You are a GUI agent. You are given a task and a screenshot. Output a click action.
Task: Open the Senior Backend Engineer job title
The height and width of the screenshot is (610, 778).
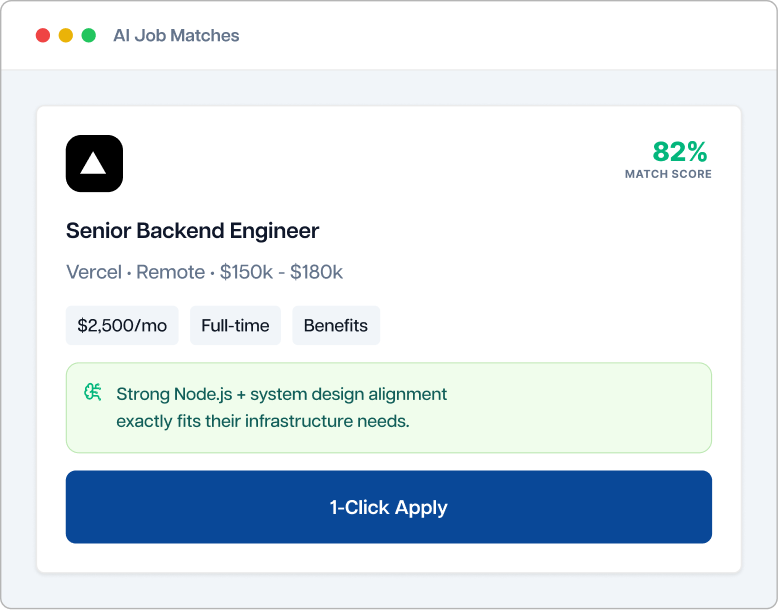click(193, 231)
